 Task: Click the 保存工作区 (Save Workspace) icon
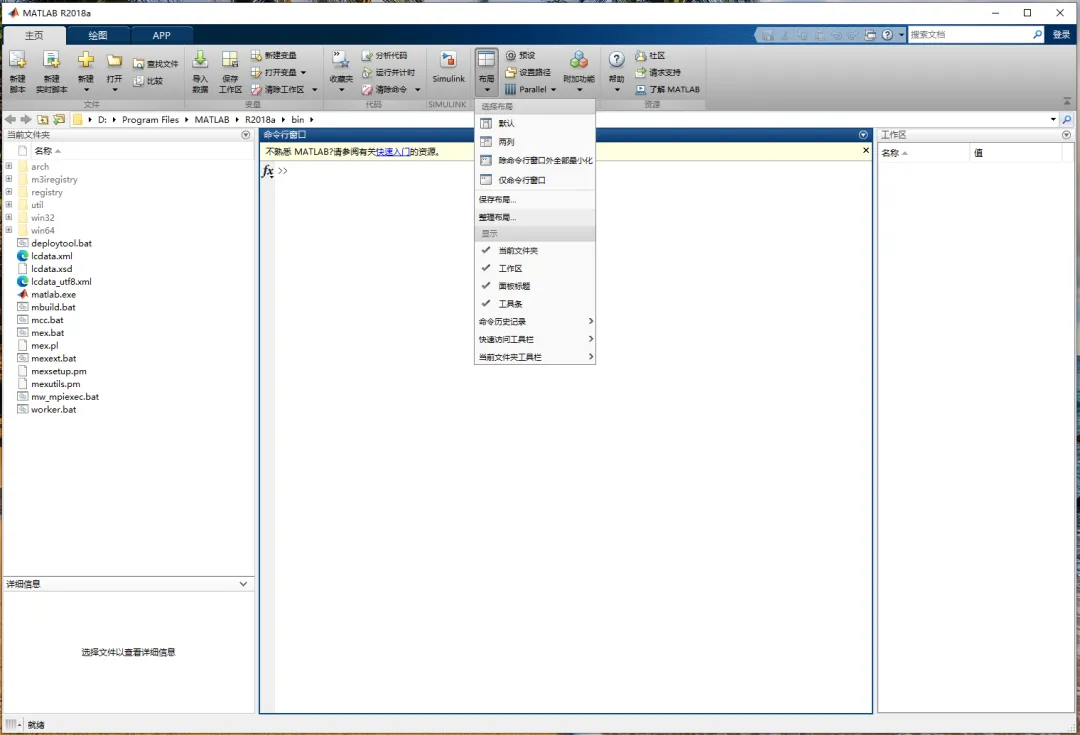tap(230, 61)
